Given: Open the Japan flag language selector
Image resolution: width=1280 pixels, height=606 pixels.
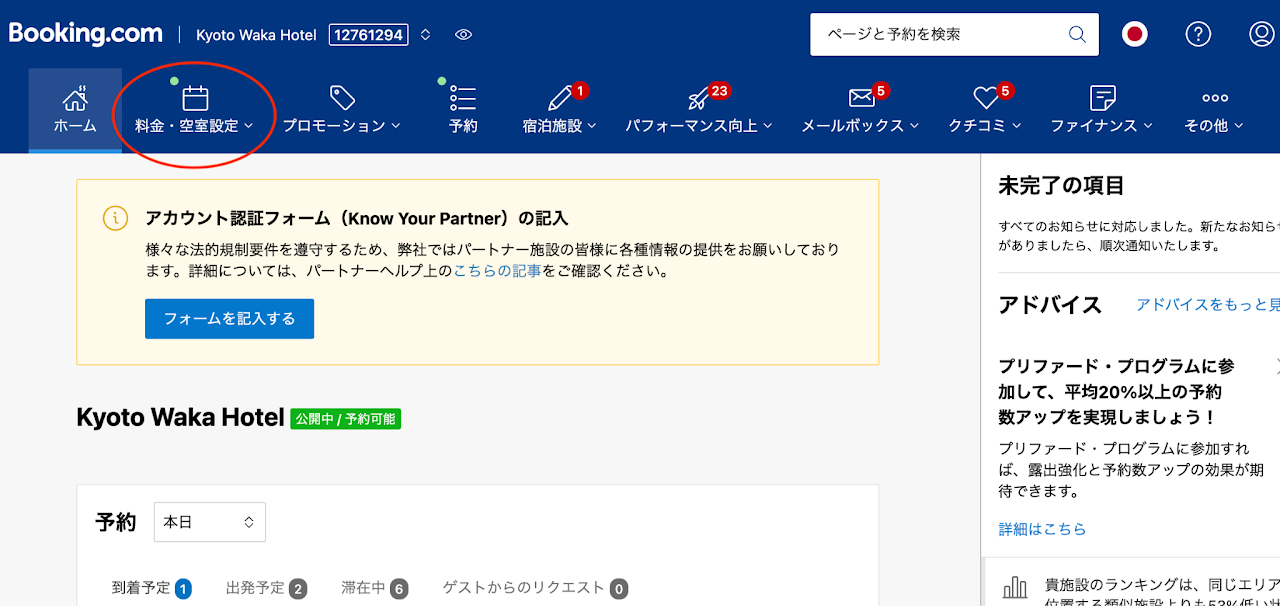Looking at the screenshot, I should (x=1134, y=34).
